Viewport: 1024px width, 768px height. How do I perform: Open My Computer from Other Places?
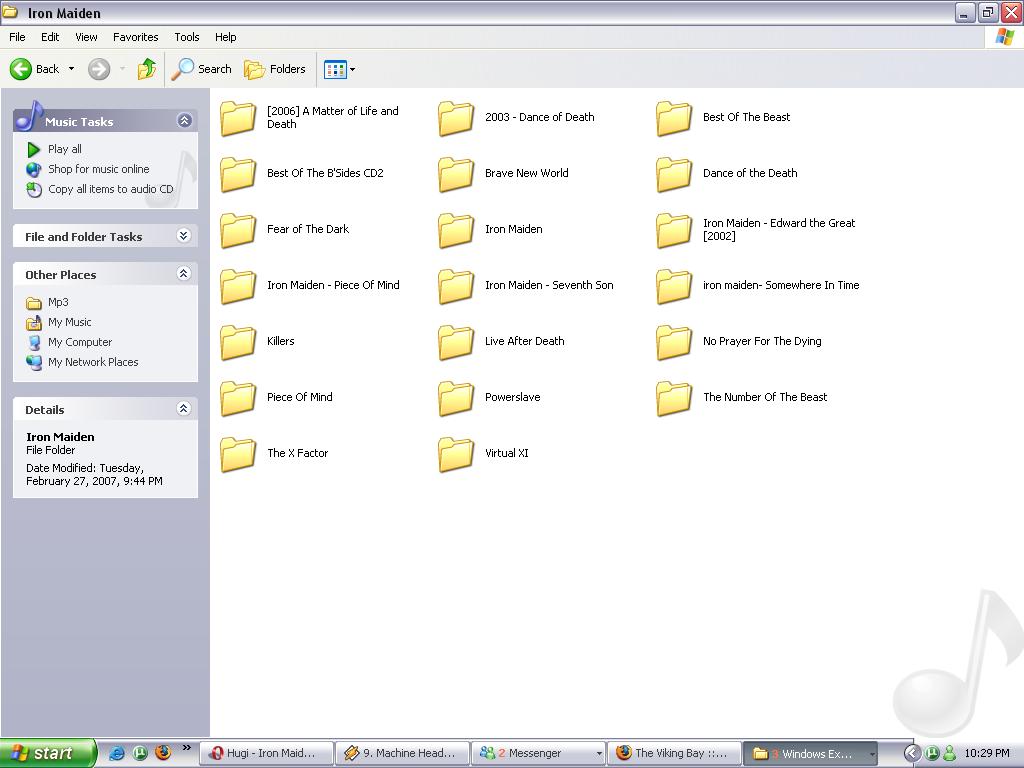tap(80, 342)
